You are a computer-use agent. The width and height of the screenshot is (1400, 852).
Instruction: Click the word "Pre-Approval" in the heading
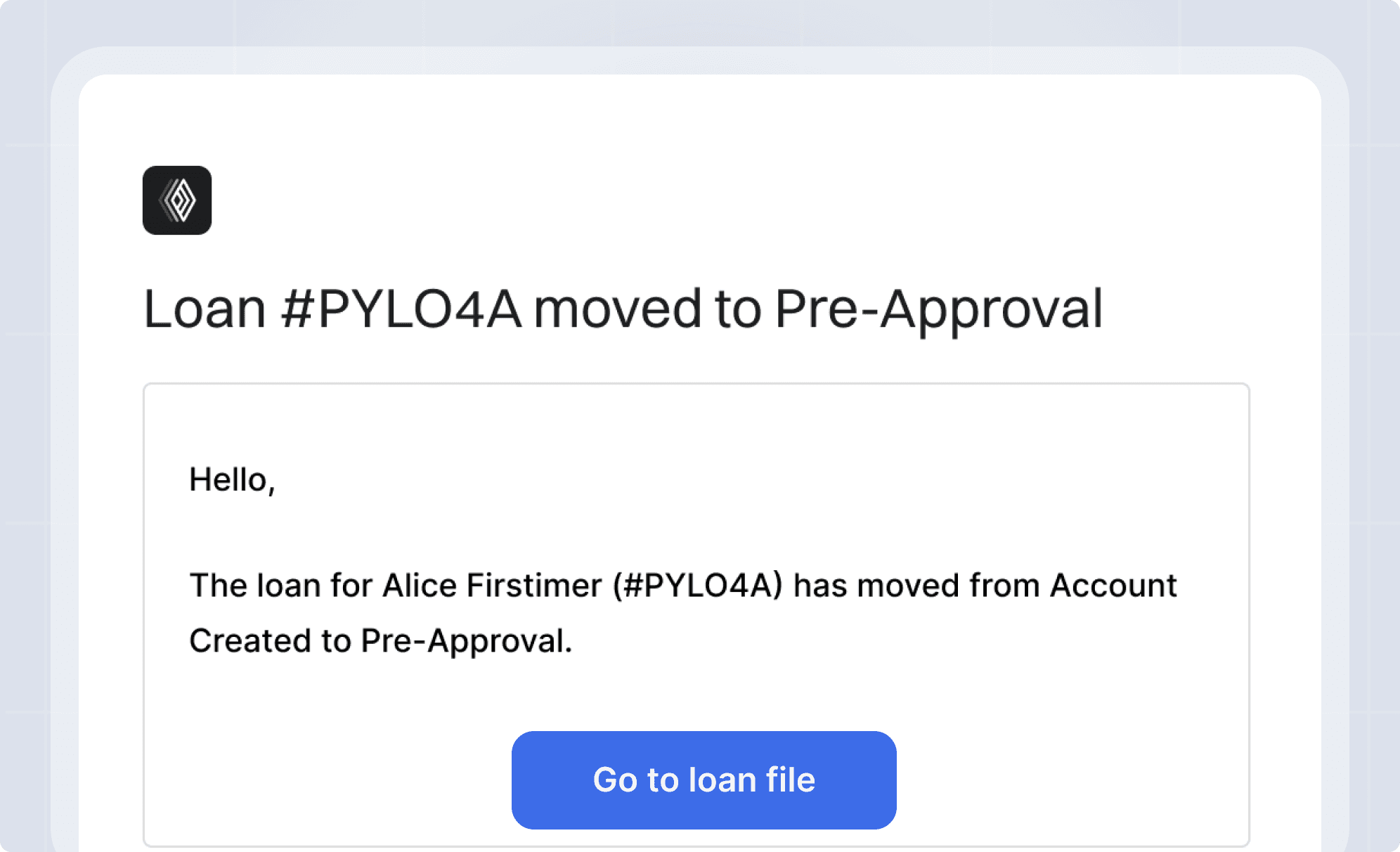tap(938, 309)
